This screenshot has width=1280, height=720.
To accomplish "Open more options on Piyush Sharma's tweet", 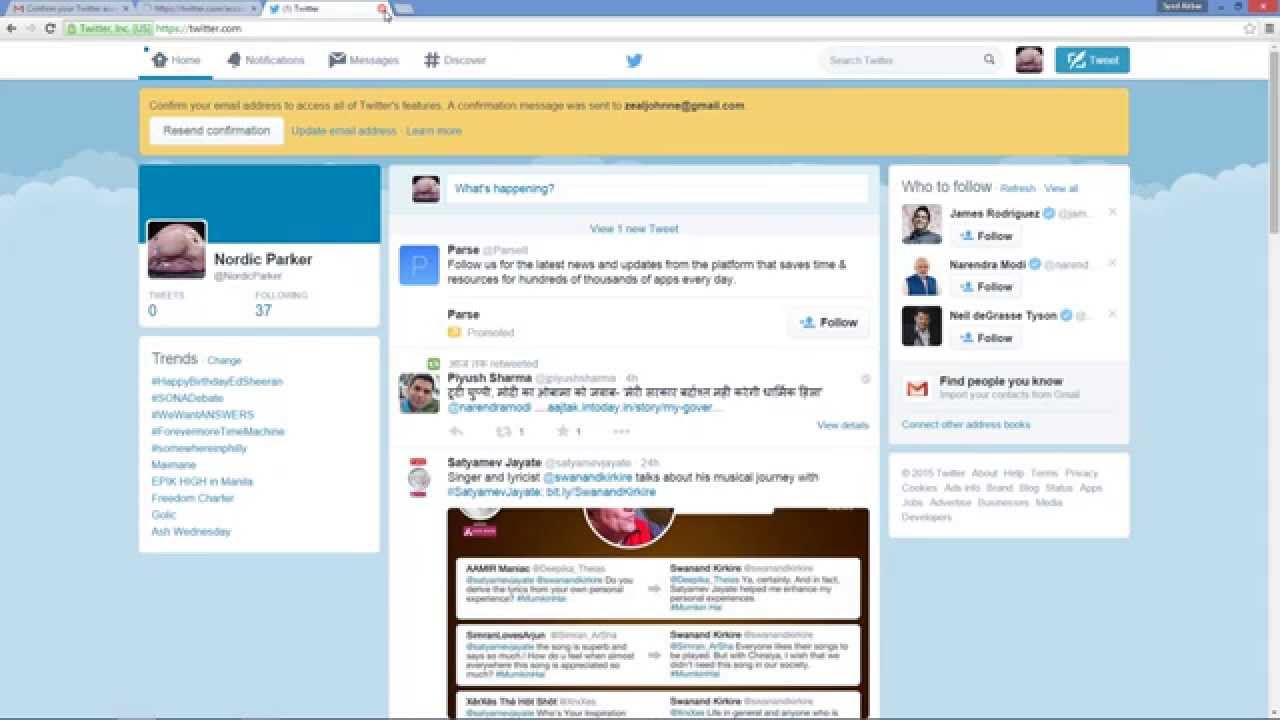I will [621, 432].
